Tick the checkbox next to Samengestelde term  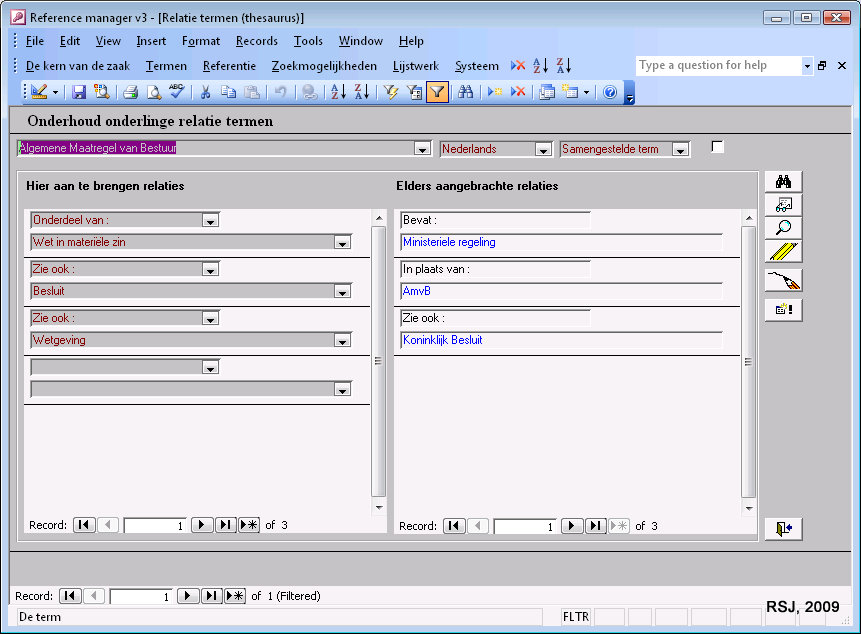tap(717, 147)
